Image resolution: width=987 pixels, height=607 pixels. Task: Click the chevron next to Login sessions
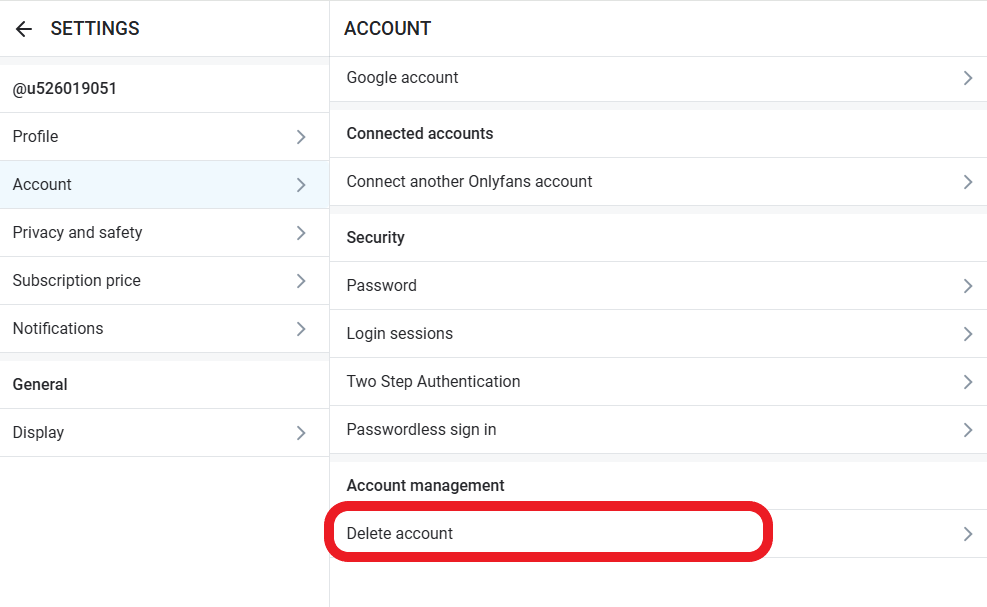[x=966, y=333]
